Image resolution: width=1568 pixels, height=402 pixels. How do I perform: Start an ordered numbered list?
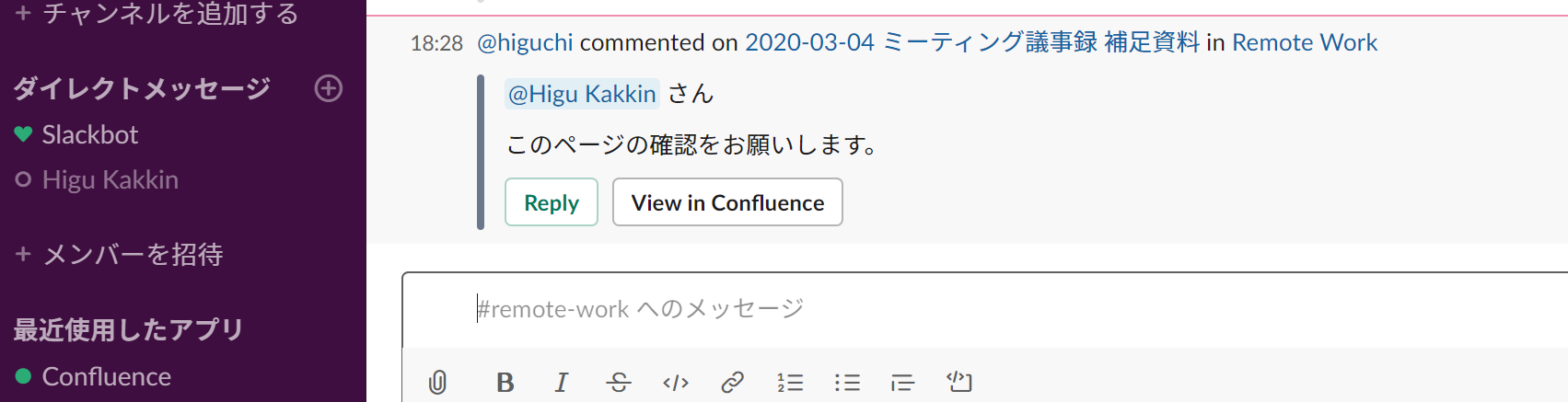(x=790, y=382)
